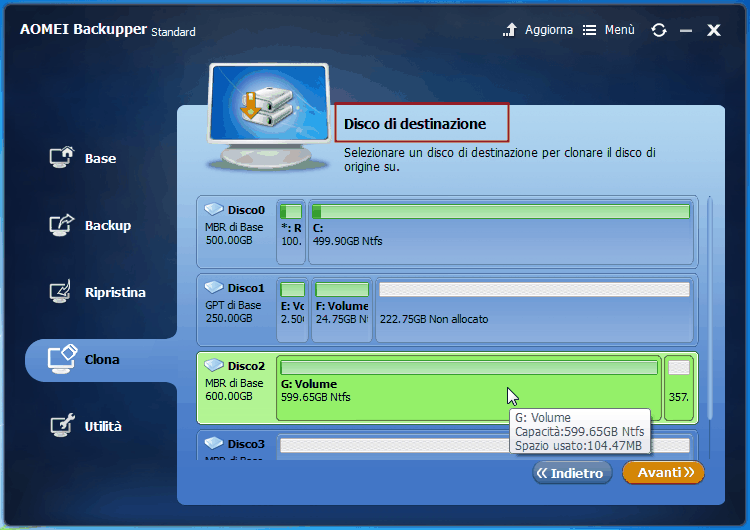The width and height of the screenshot is (750, 530).
Task: Select the small 357 unallocated block on Disco2
Action: (679, 388)
